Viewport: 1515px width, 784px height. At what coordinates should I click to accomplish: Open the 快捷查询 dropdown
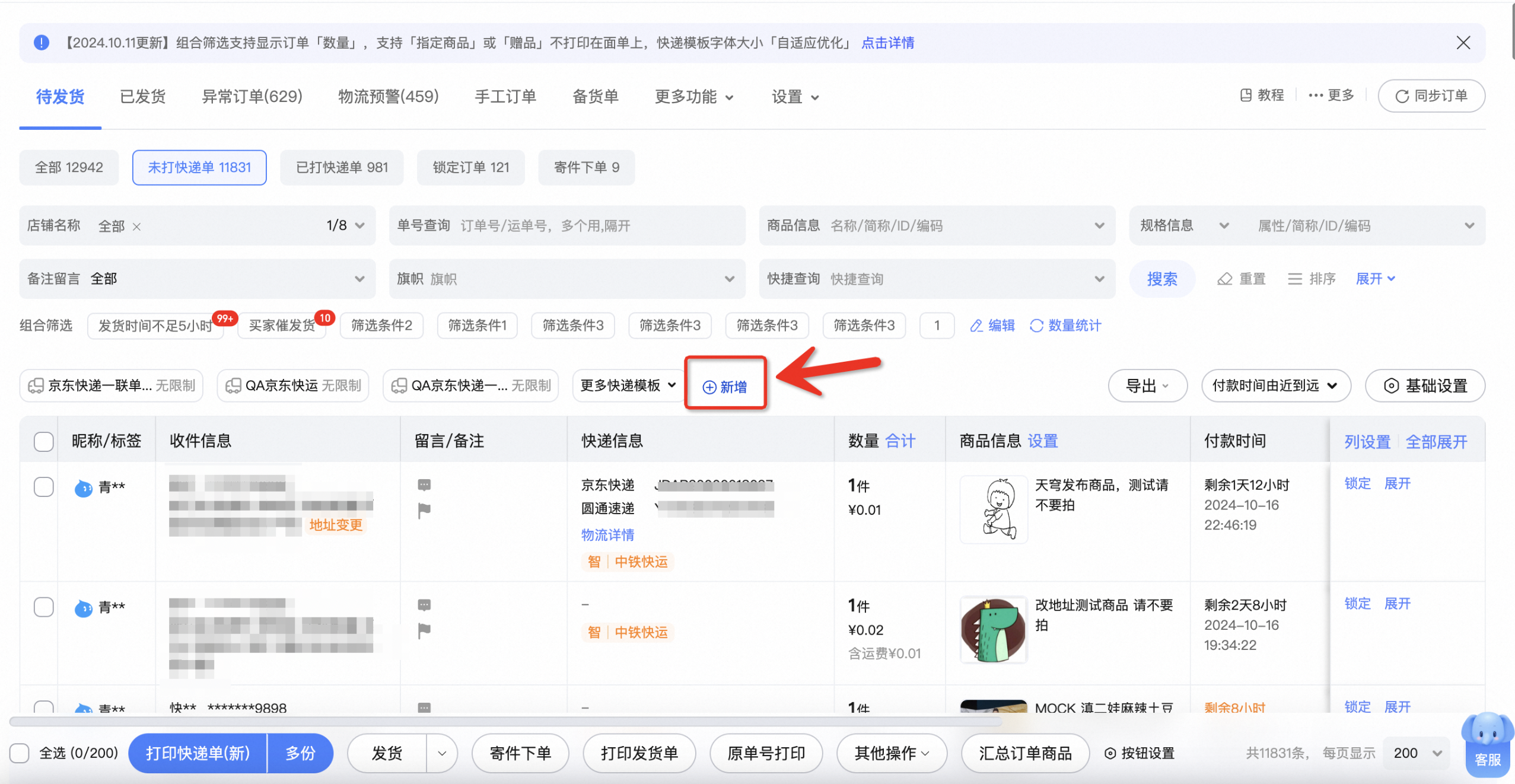point(937,279)
